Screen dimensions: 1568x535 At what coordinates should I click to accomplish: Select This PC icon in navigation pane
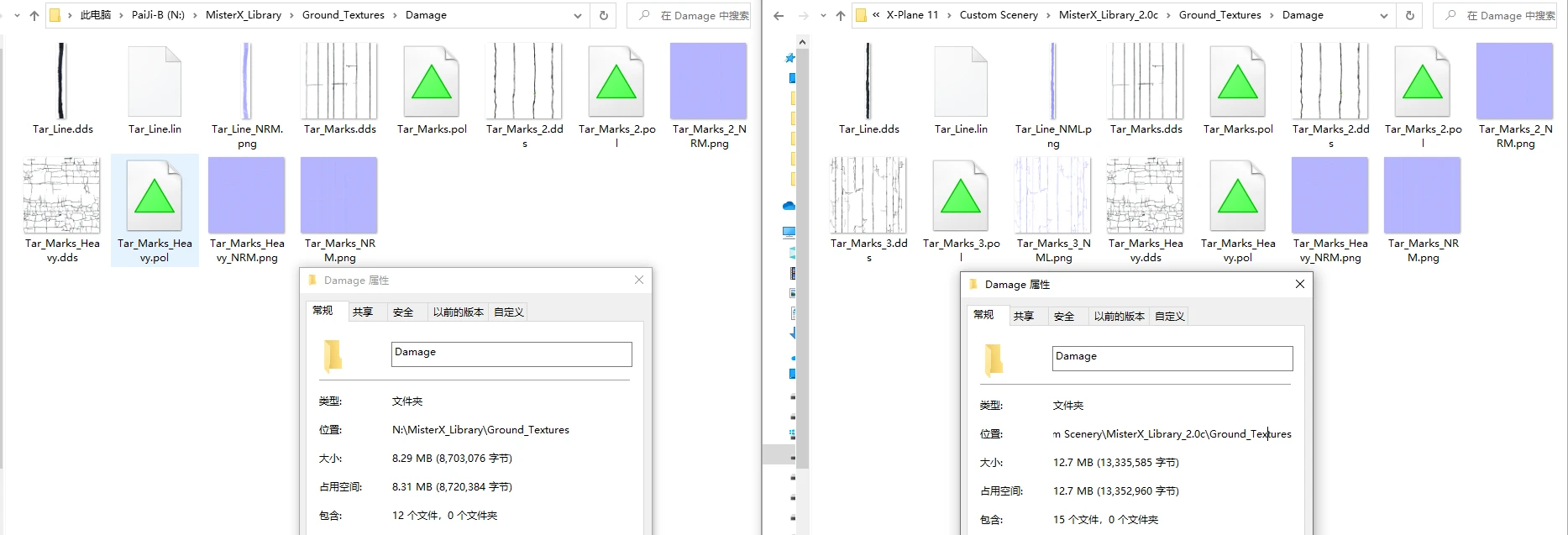pyautogui.click(x=789, y=231)
